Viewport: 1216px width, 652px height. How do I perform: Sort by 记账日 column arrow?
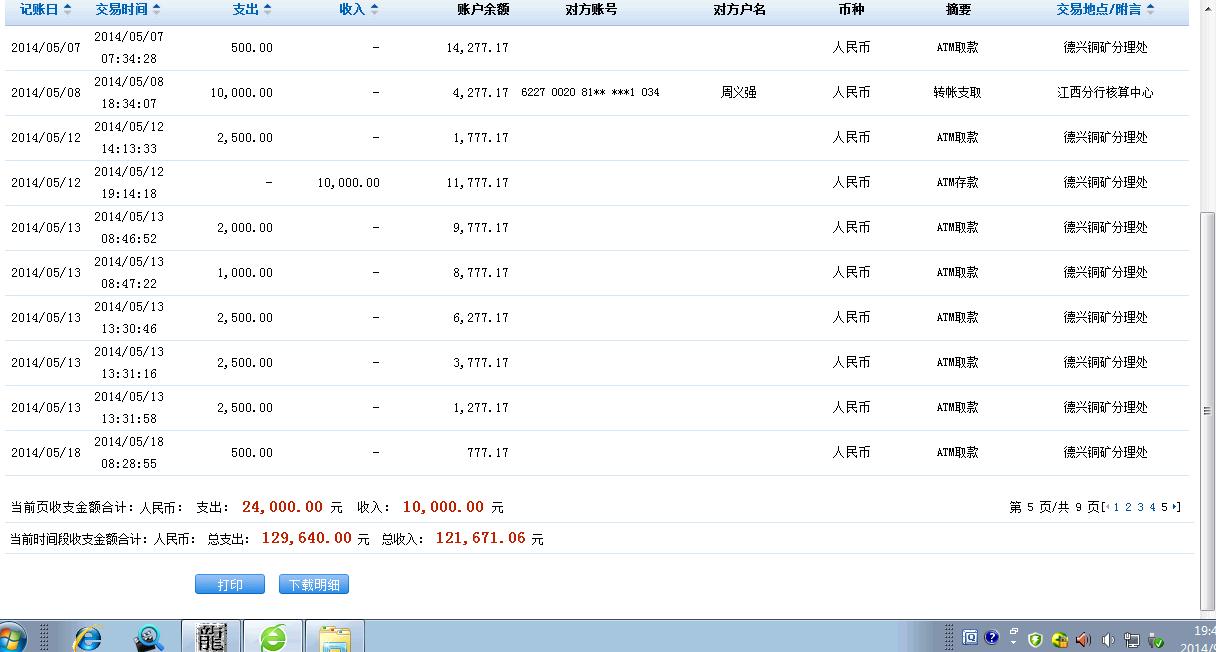point(67,9)
